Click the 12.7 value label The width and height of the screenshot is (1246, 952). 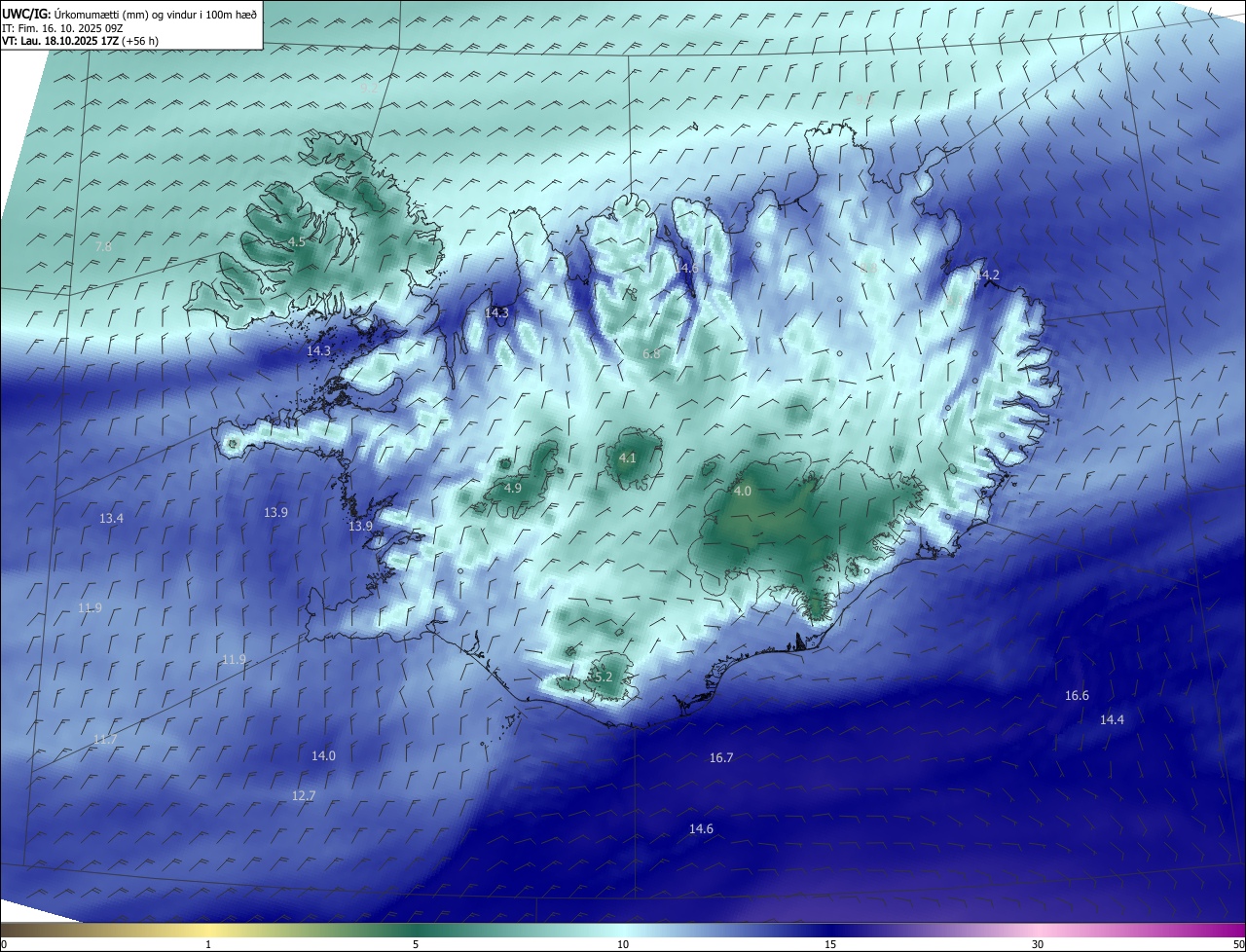304,796
